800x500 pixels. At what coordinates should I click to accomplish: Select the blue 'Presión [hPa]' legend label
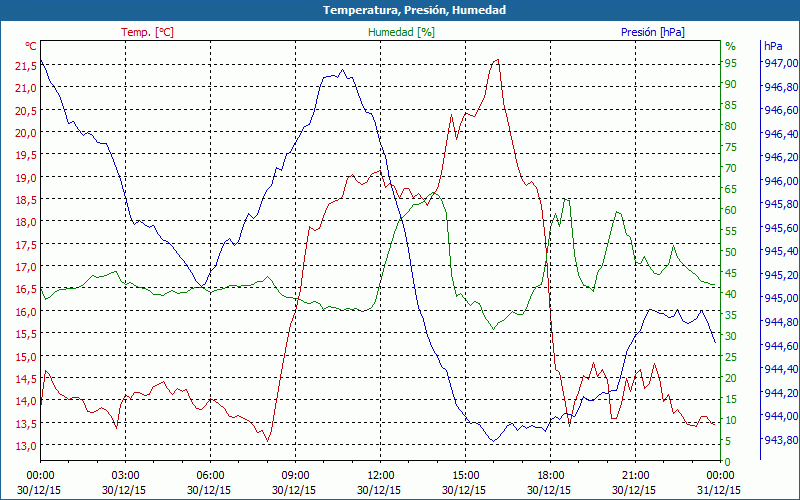(x=653, y=32)
